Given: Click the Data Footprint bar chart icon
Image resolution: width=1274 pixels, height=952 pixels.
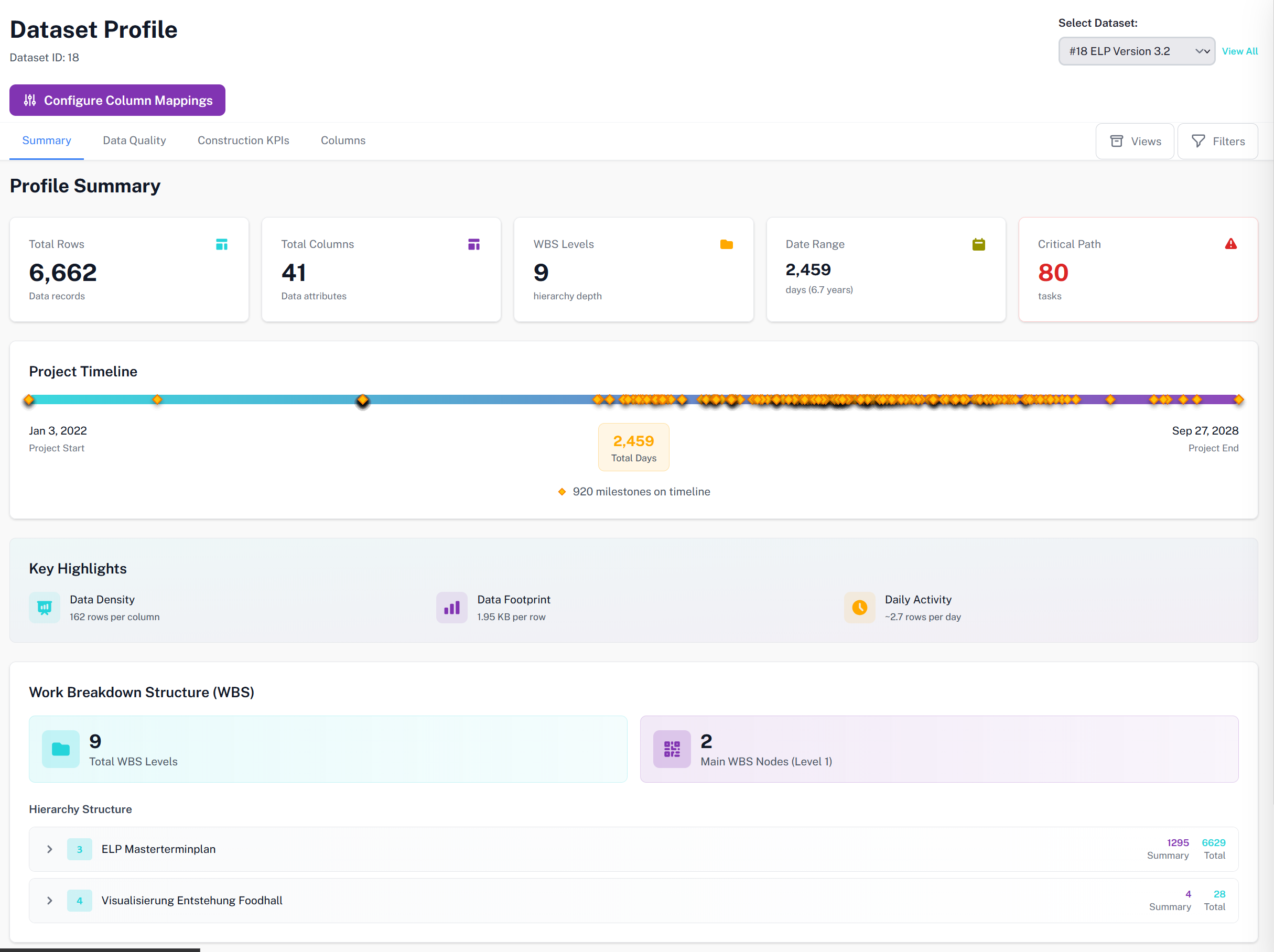Looking at the screenshot, I should (451, 608).
